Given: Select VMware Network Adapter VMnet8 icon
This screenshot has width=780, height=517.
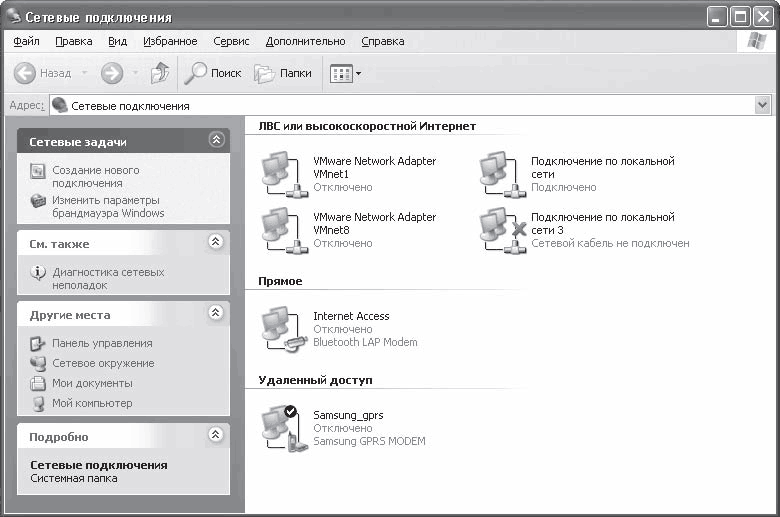Looking at the screenshot, I should 285,230.
